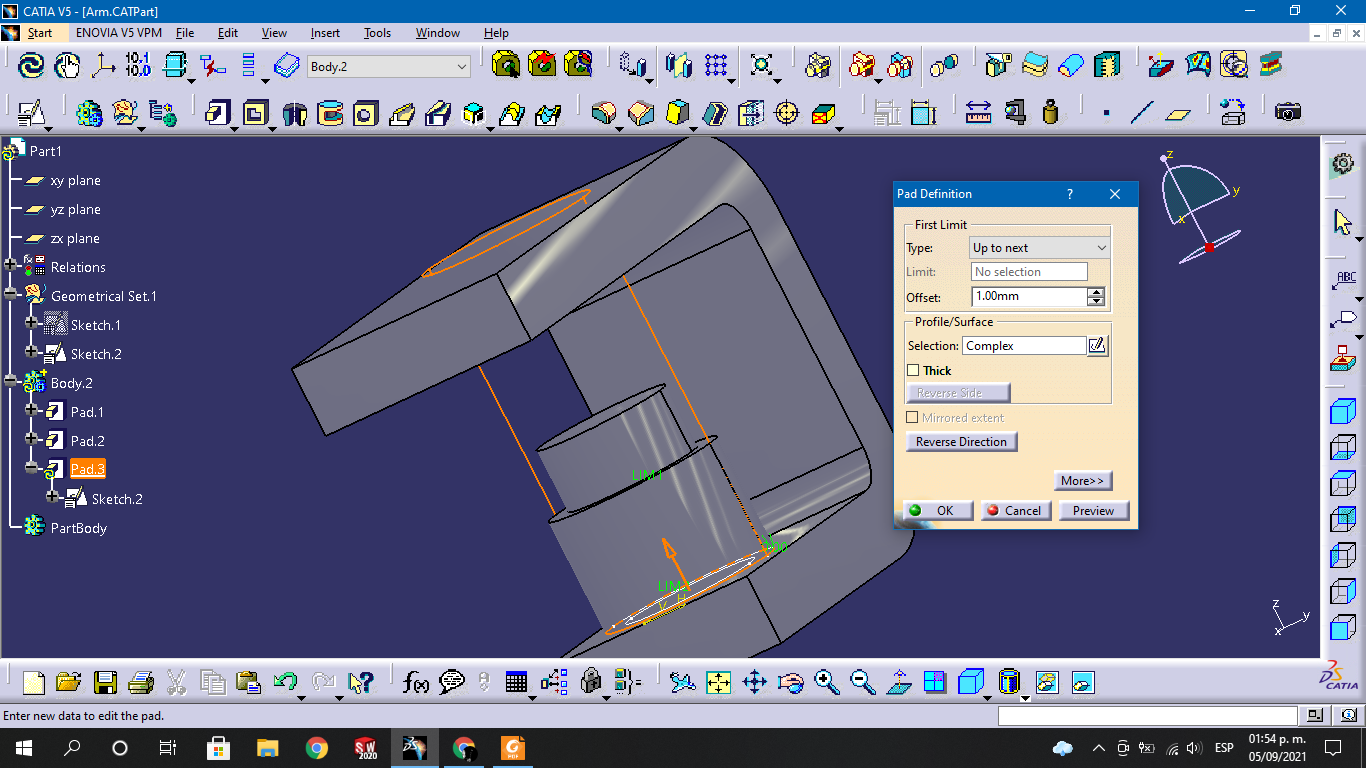The height and width of the screenshot is (768, 1366).
Task: Click the Selection field showing Complex
Action: pyautogui.click(x=1024, y=345)
